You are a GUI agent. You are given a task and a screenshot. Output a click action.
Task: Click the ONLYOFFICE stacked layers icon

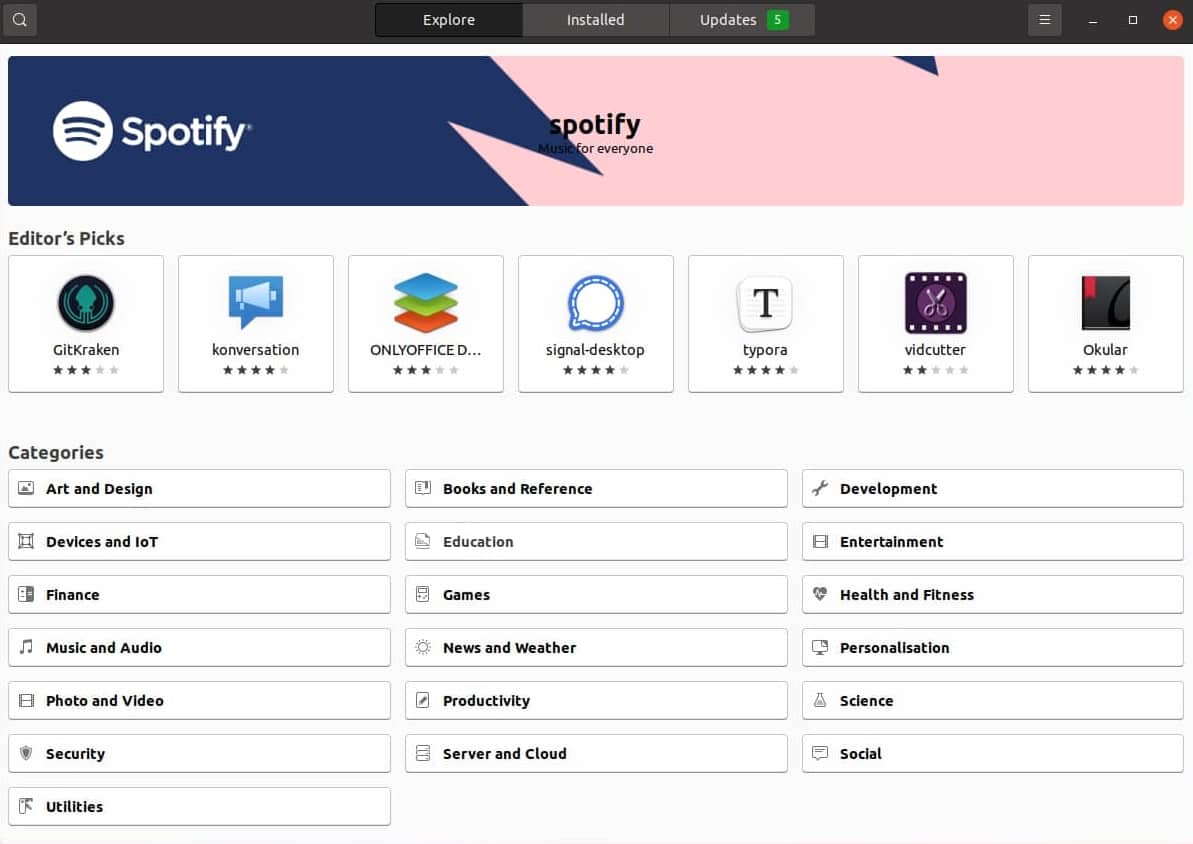[x=426, y=303]
